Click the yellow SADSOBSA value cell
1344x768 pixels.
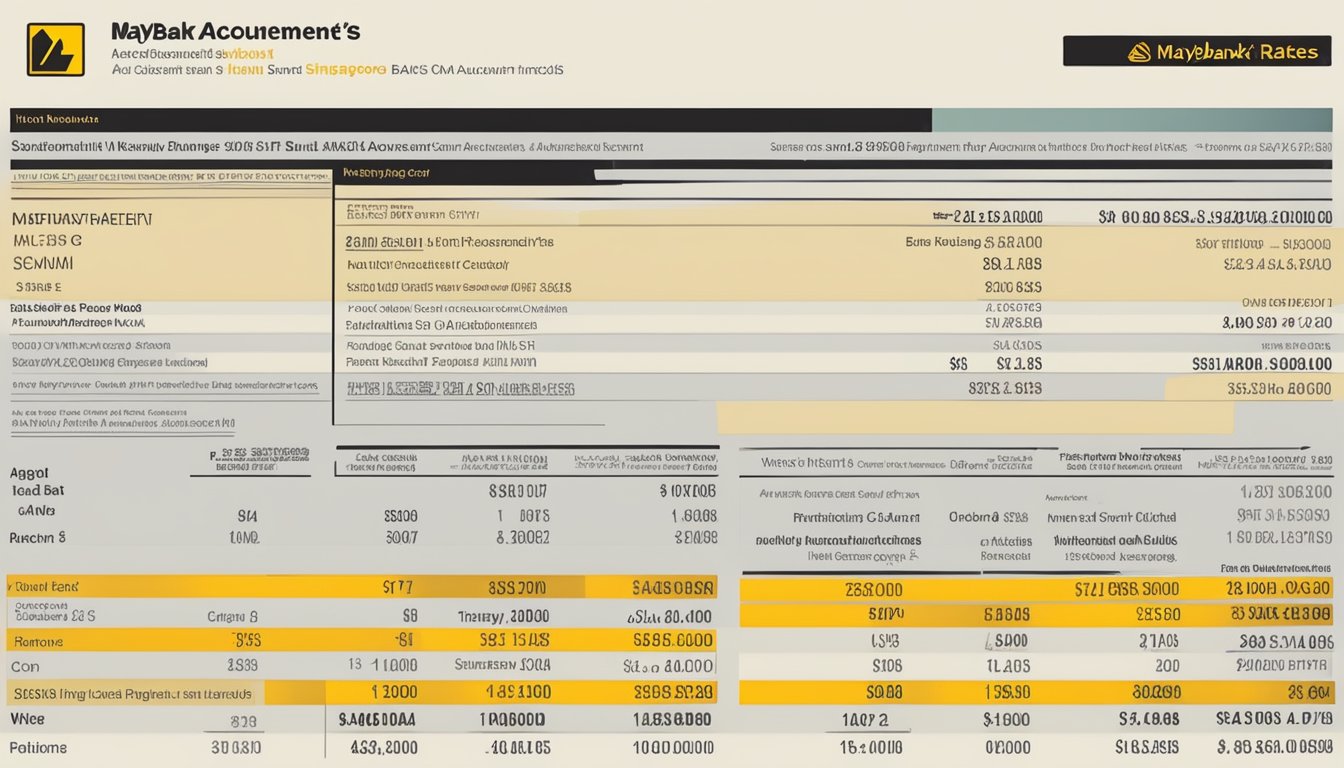click(x=673, y=588)
